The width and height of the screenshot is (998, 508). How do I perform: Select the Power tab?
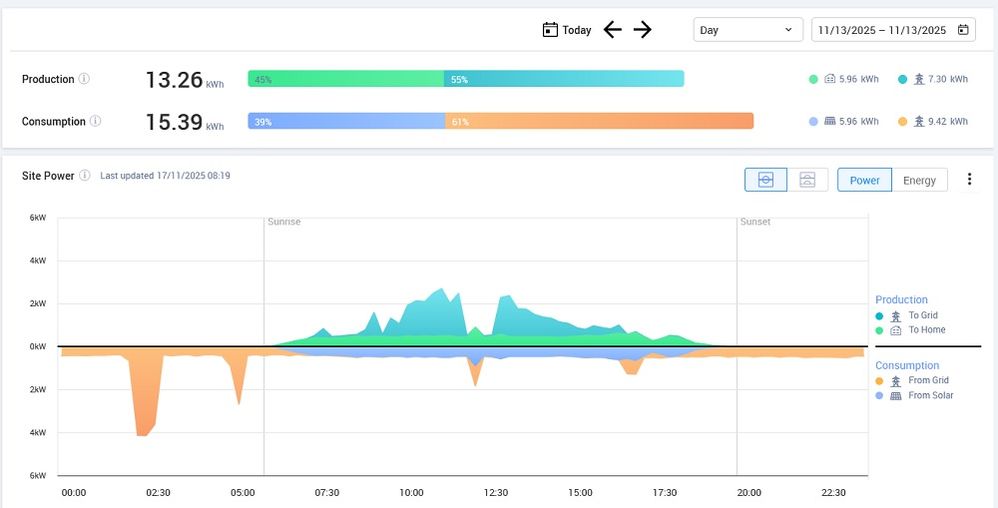(864, 180)
